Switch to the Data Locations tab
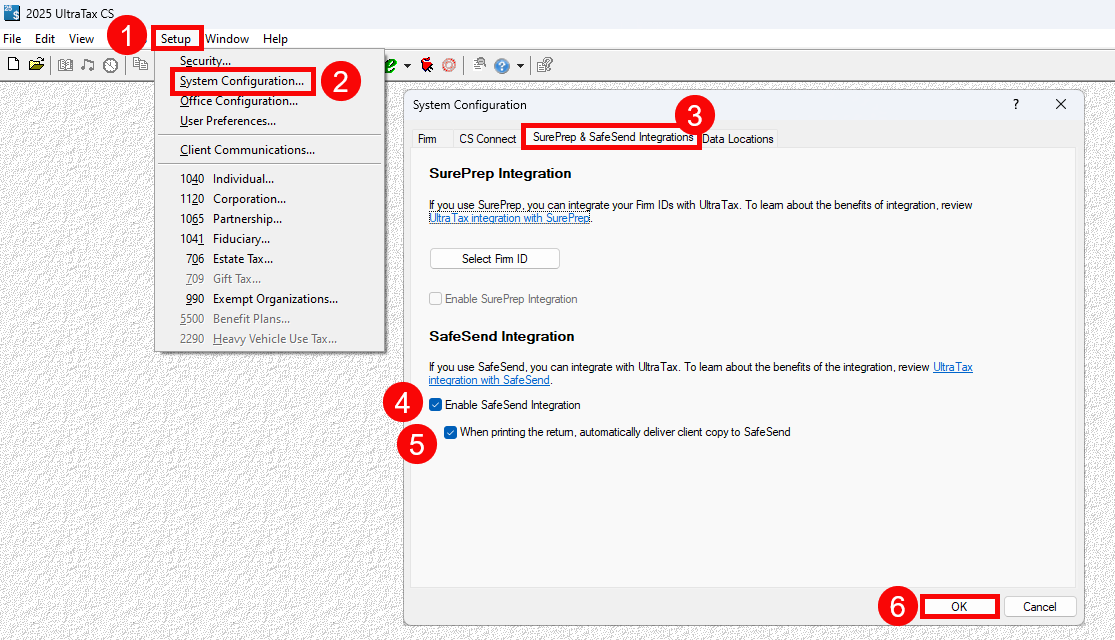1115x640 pixels. tap(738, 139)
